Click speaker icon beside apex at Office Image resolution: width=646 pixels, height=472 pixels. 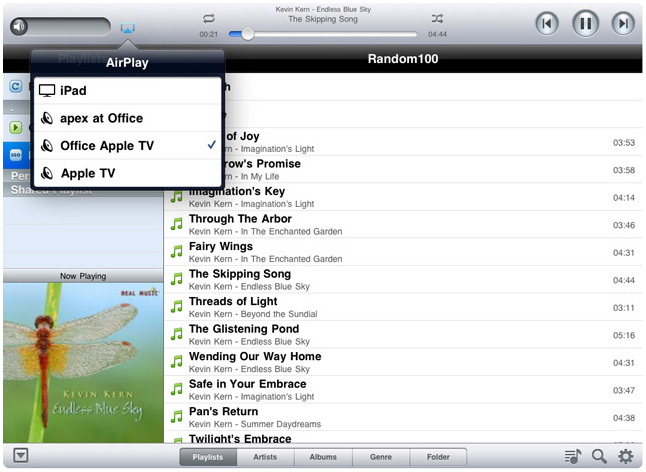pyautogui.click(x=47, y=118)
